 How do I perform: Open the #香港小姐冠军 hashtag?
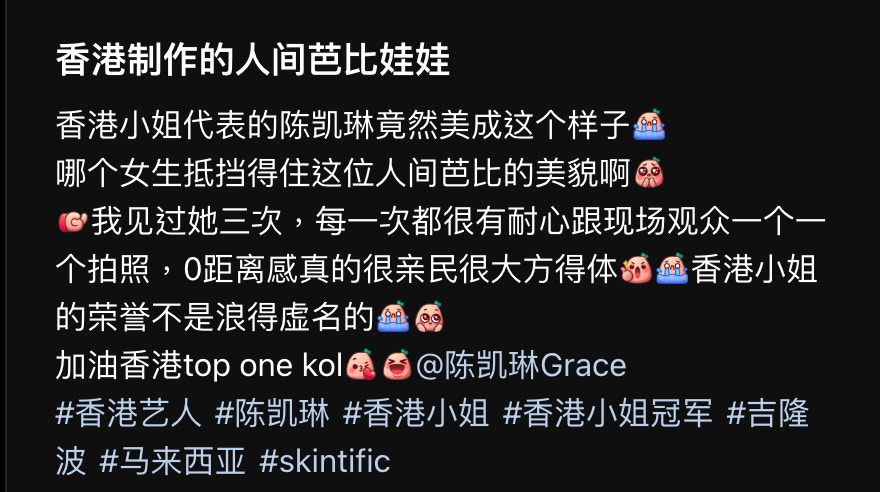[x=607, y=413]
